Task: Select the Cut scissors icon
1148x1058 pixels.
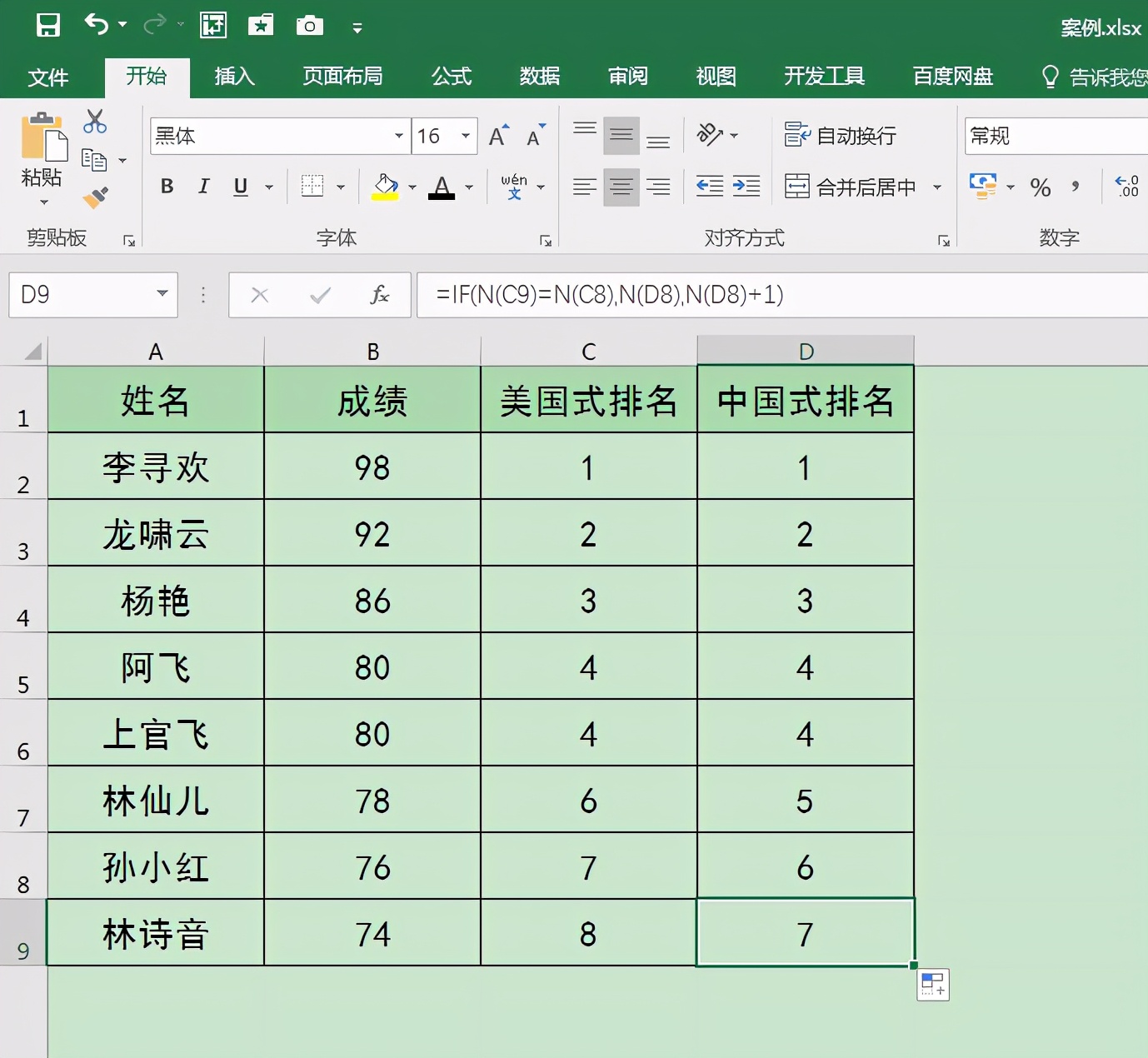Action: [95, 122]
